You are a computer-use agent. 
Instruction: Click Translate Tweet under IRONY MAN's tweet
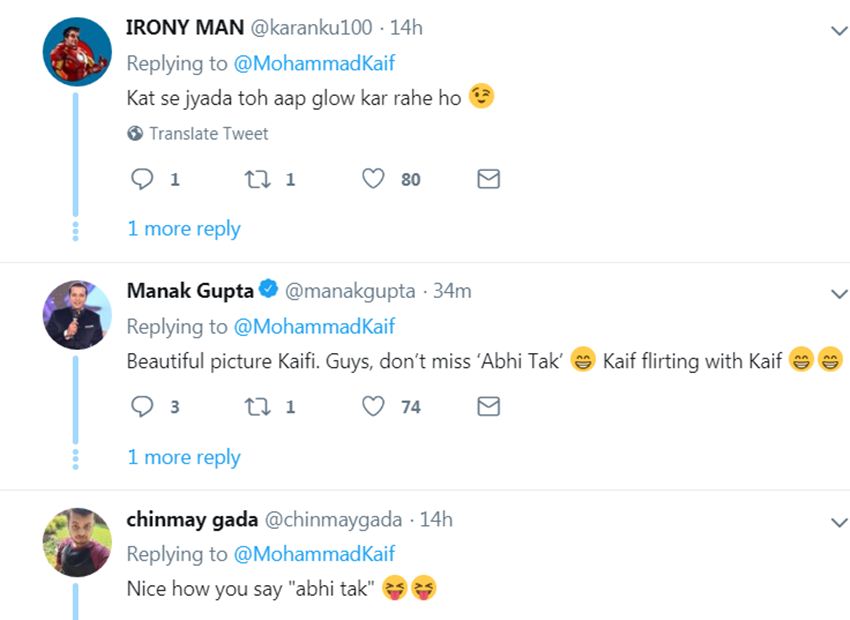(x=208, y=133)
